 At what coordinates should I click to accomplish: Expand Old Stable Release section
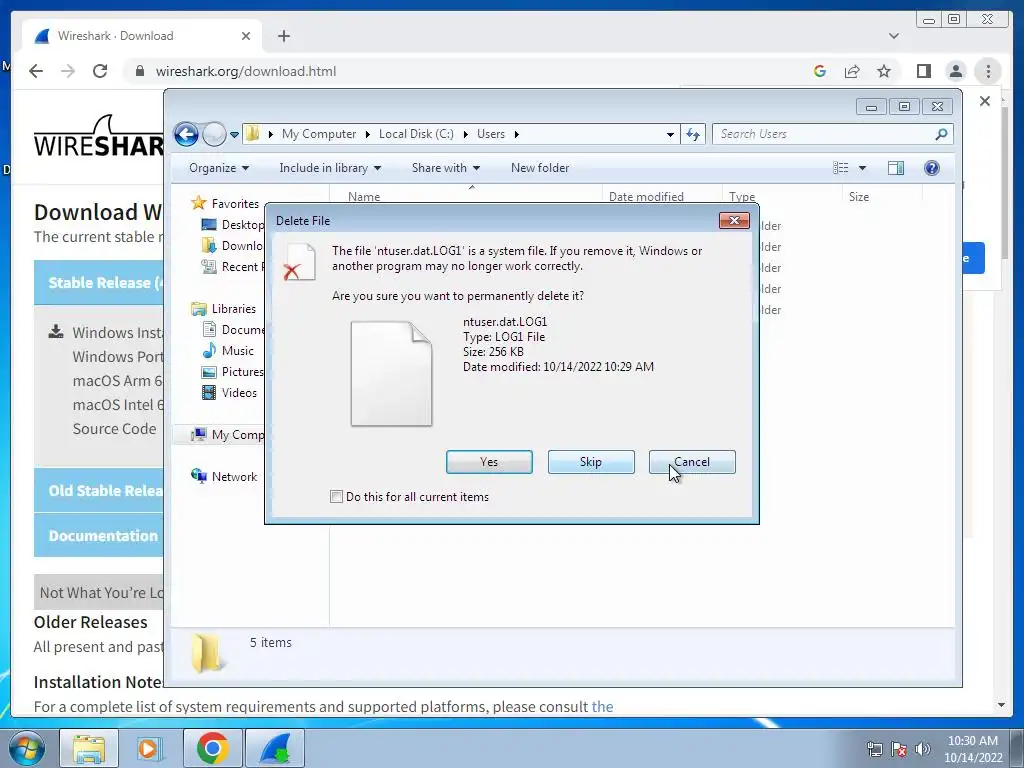pos(99,490)
